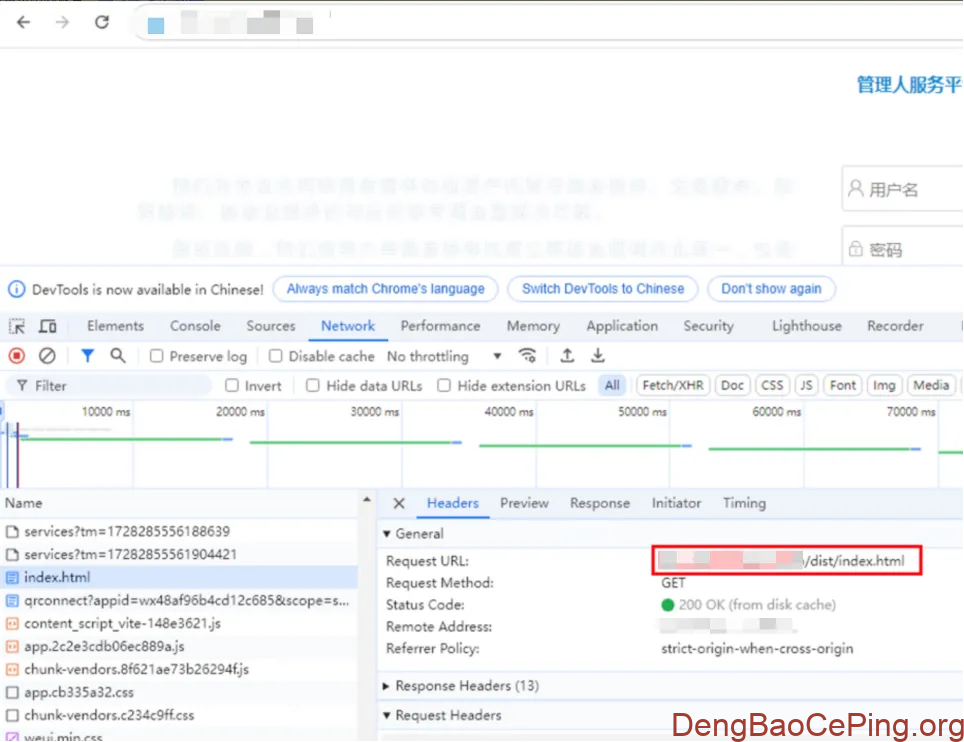Open the No throttling dropdown
Screen dimensions: 964x742
point(444,357)
